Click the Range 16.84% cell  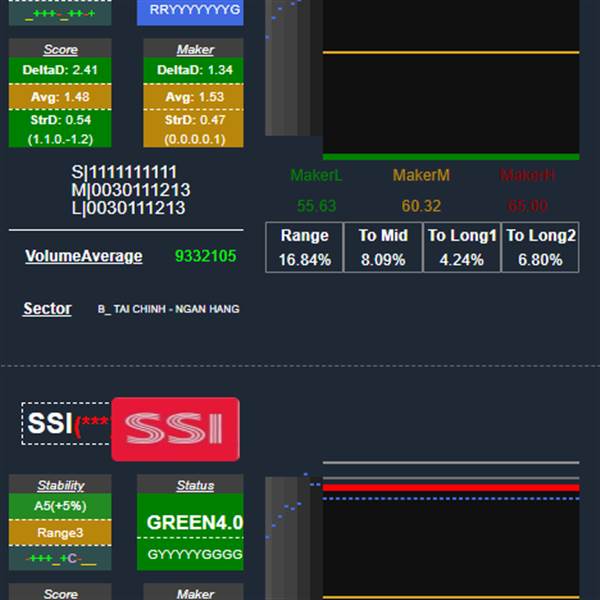[304, 247]
